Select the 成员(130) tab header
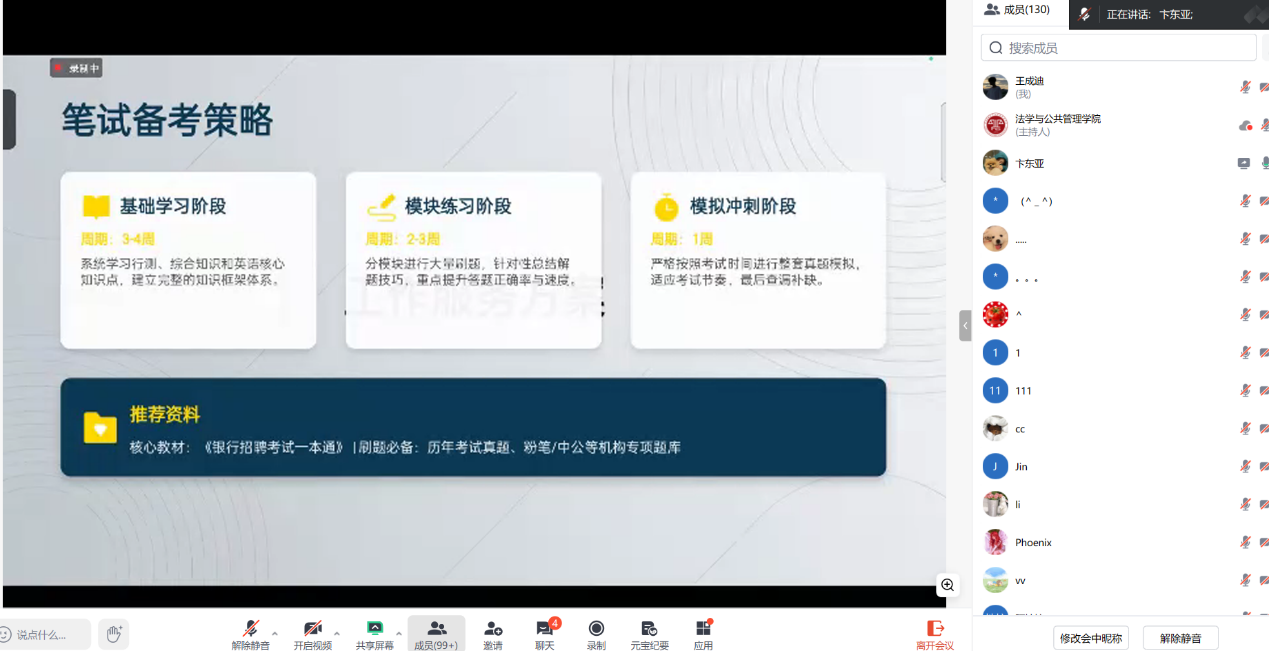This screenshot has width=1269, height=651. [1017, 10]
